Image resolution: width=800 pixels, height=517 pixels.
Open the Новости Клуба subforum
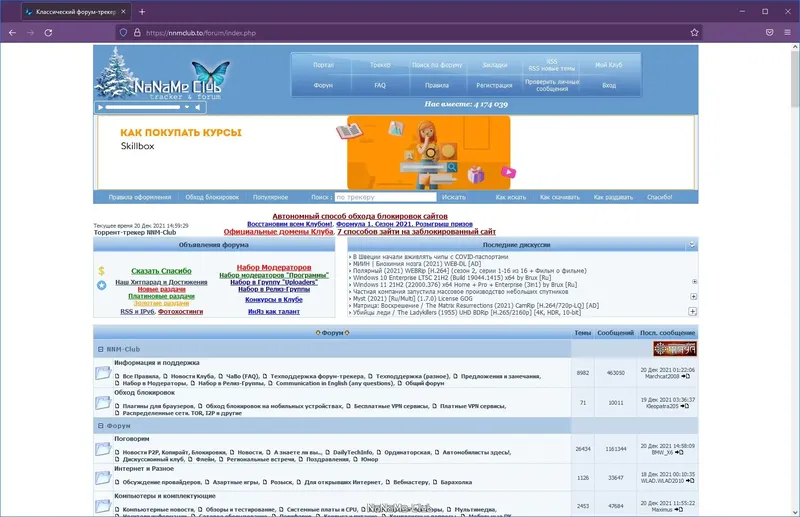tap(192, 376)
